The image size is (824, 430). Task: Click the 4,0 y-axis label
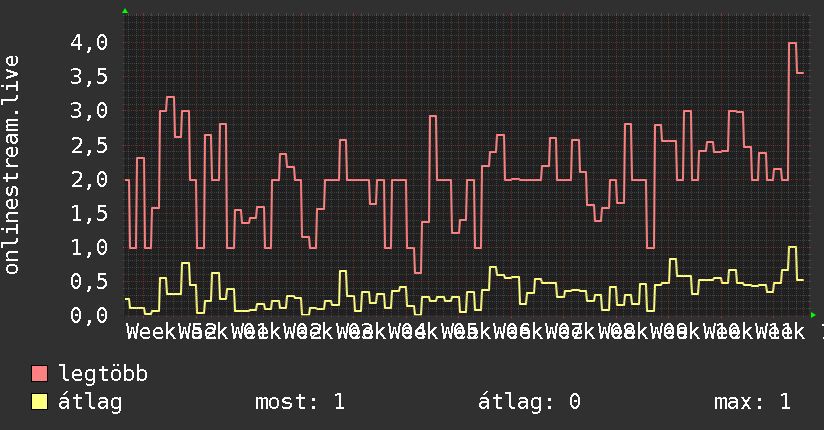[89, 43]
